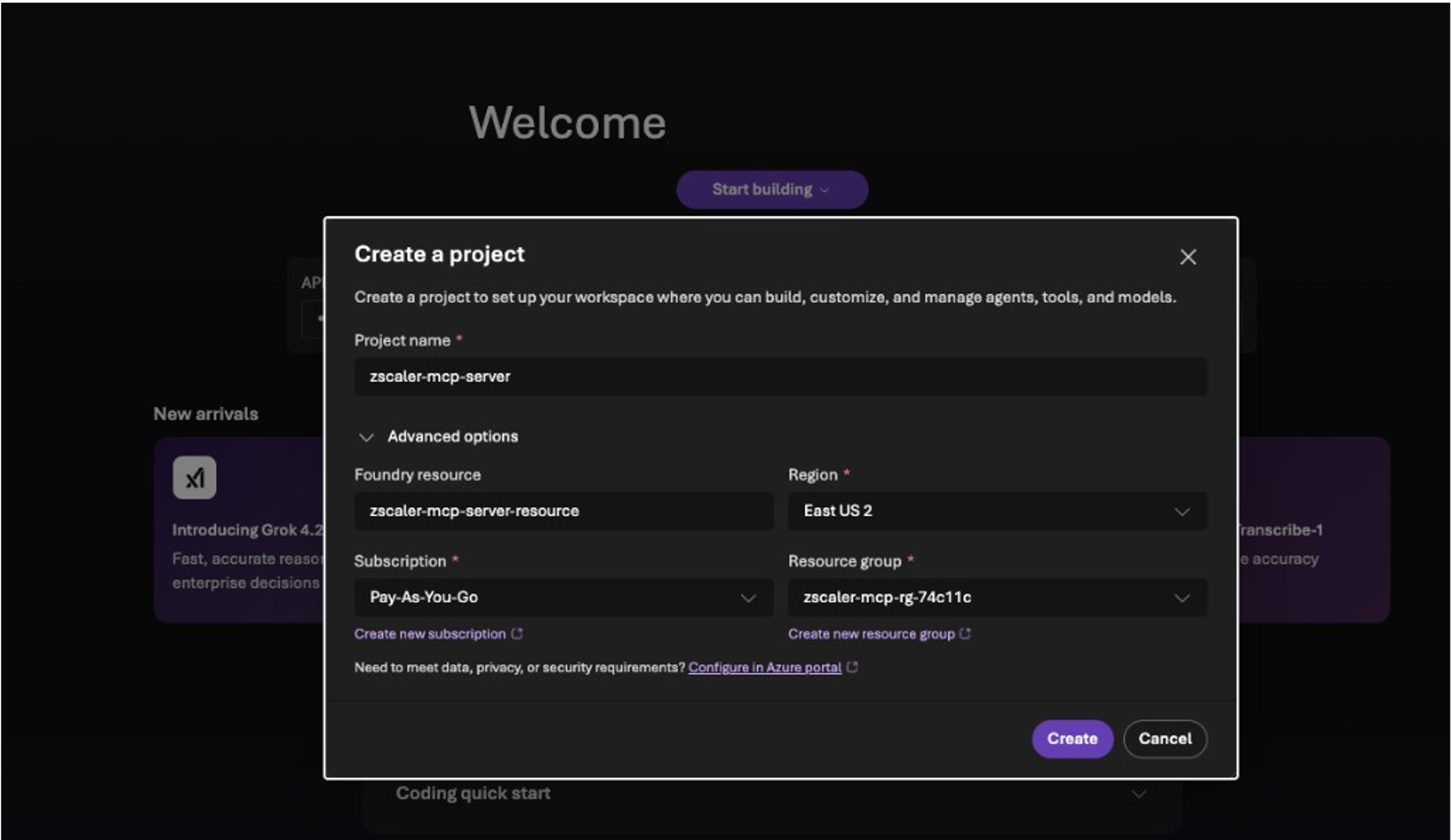Click external link icon beside Configure in Azure portal
Viewport: 1451px width, 840px height.
(852, 667)
